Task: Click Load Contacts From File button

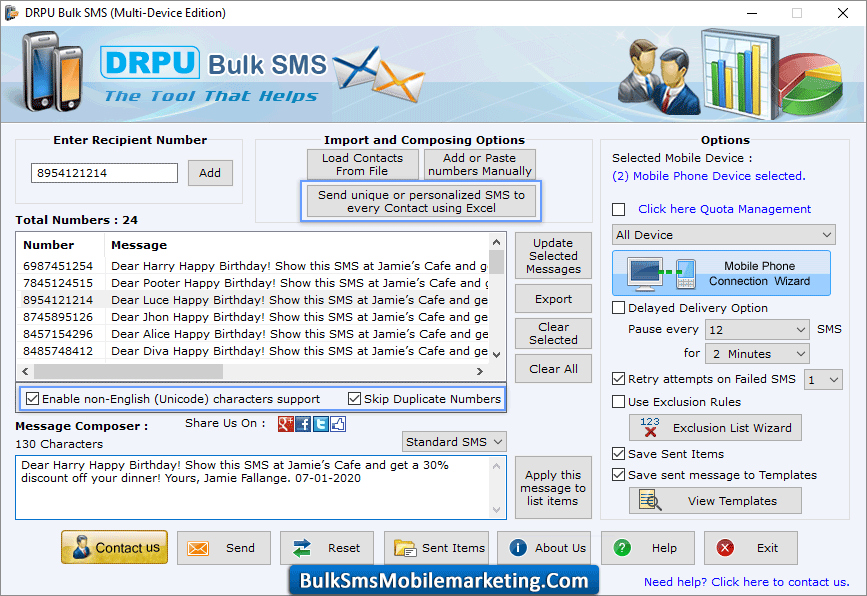Action: click(x=363, y=164)
